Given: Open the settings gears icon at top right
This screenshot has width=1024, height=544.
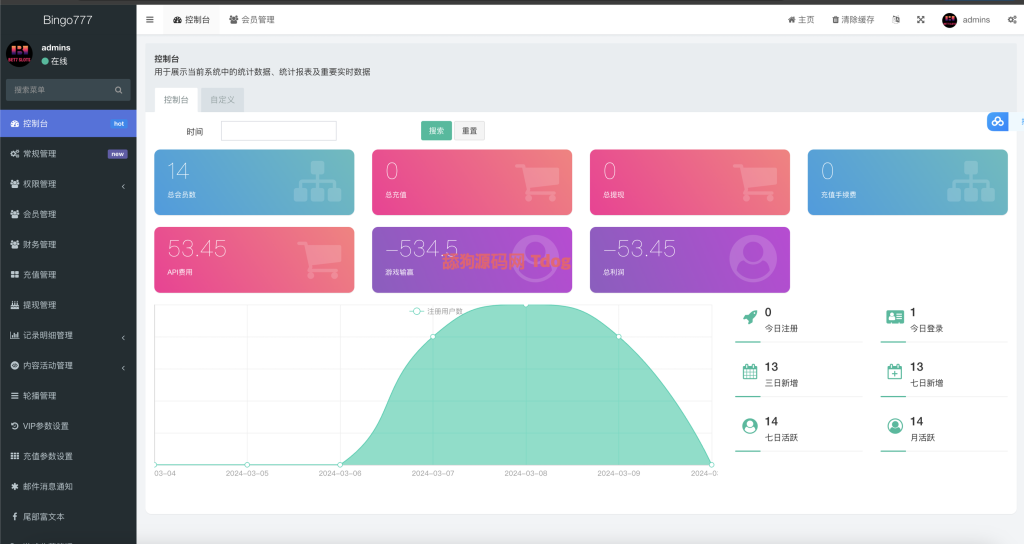Looking at the screenshot, I should (1012, 20).
